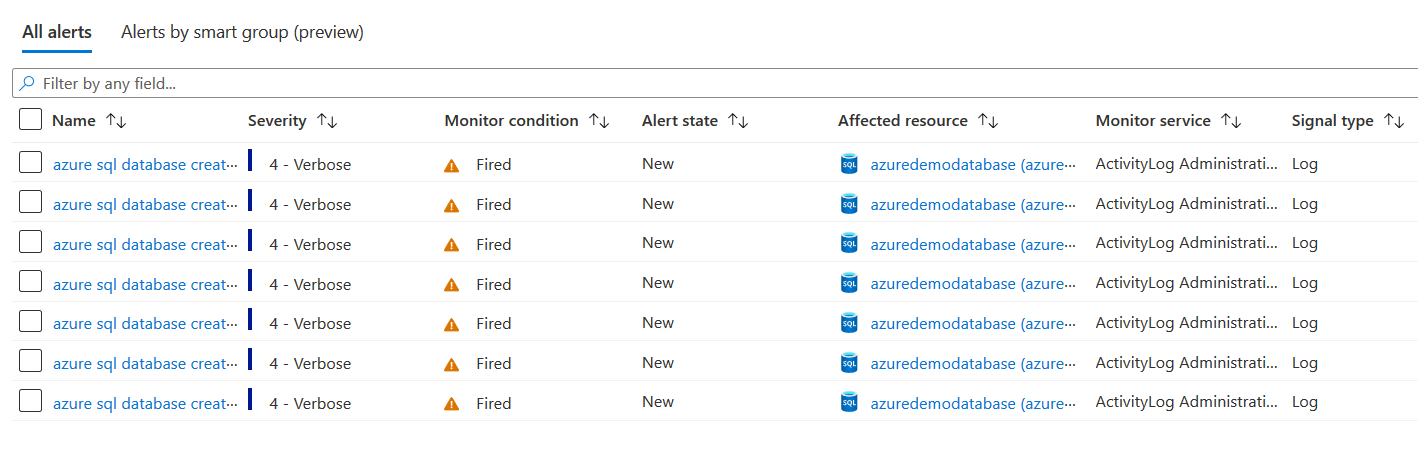Sort by Monitor service column arrows
Image resolution: width=1418 pixels, height=450 pixels.
point(1231,121)
